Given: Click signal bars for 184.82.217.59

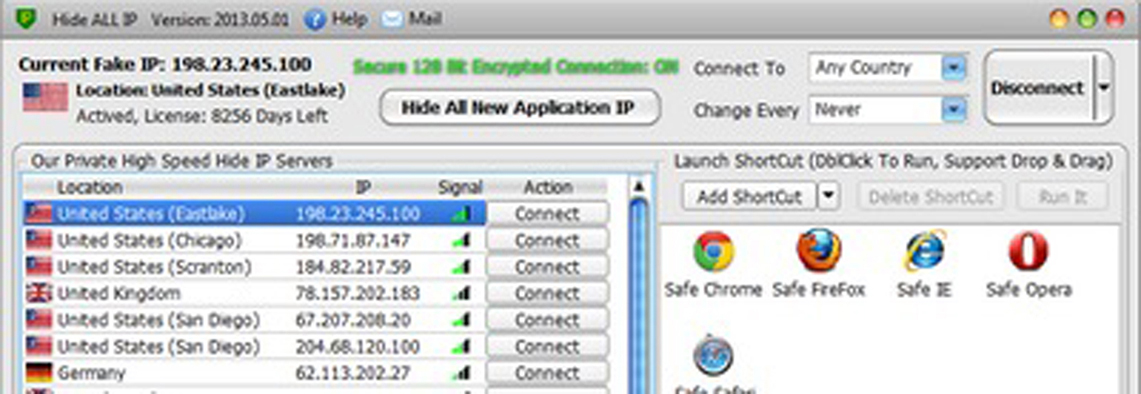Looking at the screenshot, I should (461, 267).
